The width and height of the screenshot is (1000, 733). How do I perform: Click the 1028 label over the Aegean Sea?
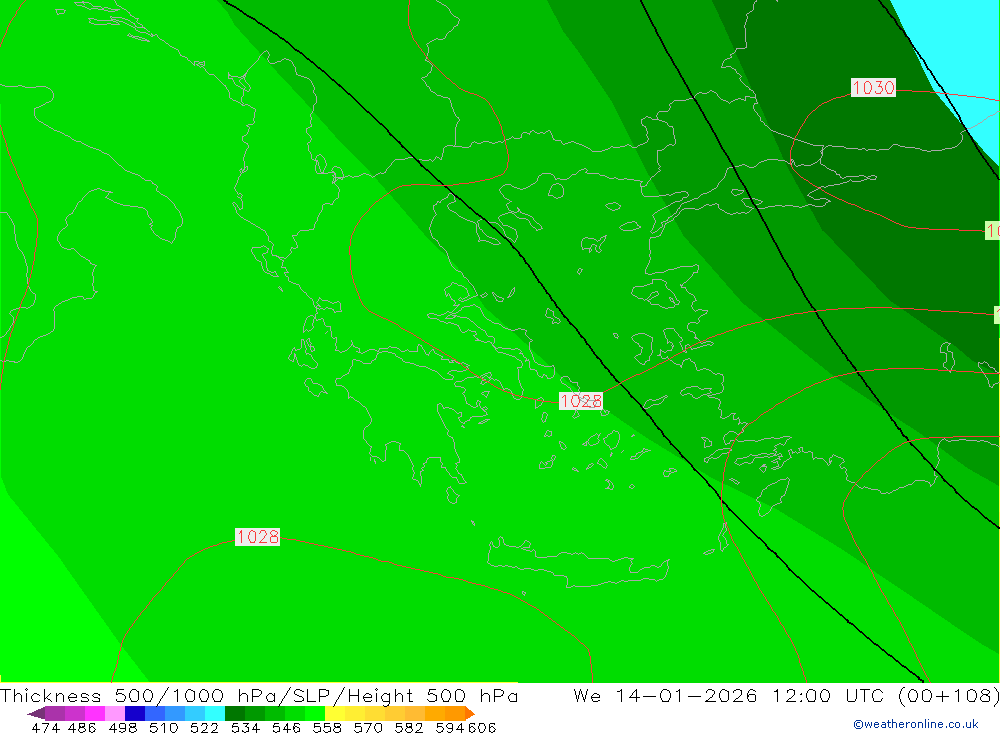580,401
